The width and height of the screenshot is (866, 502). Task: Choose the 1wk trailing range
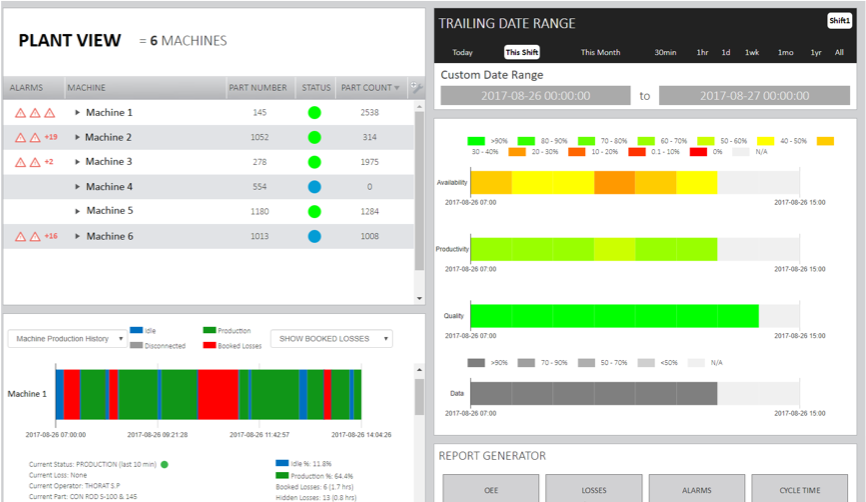752,52
